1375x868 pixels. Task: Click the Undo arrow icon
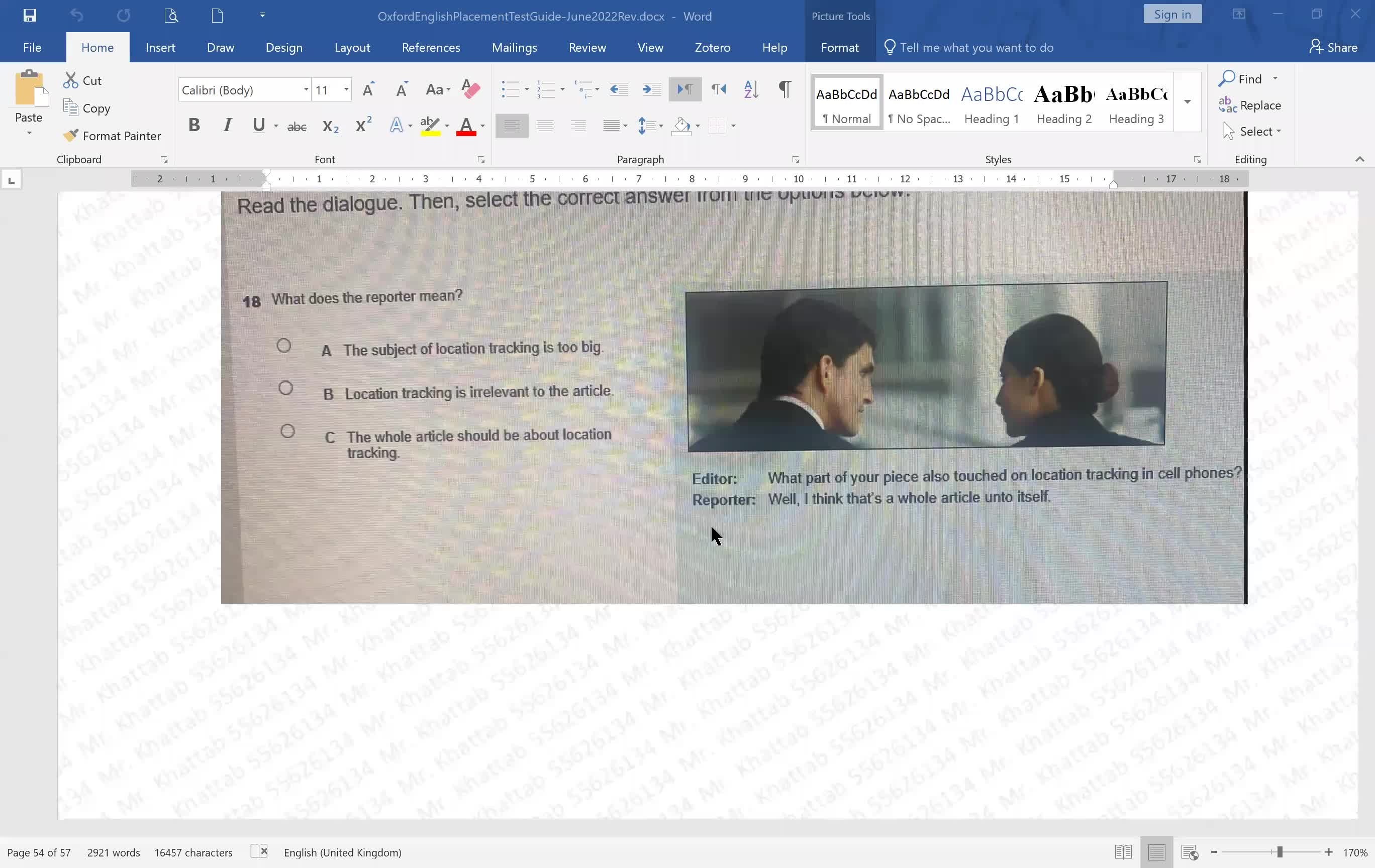(76, 16)
